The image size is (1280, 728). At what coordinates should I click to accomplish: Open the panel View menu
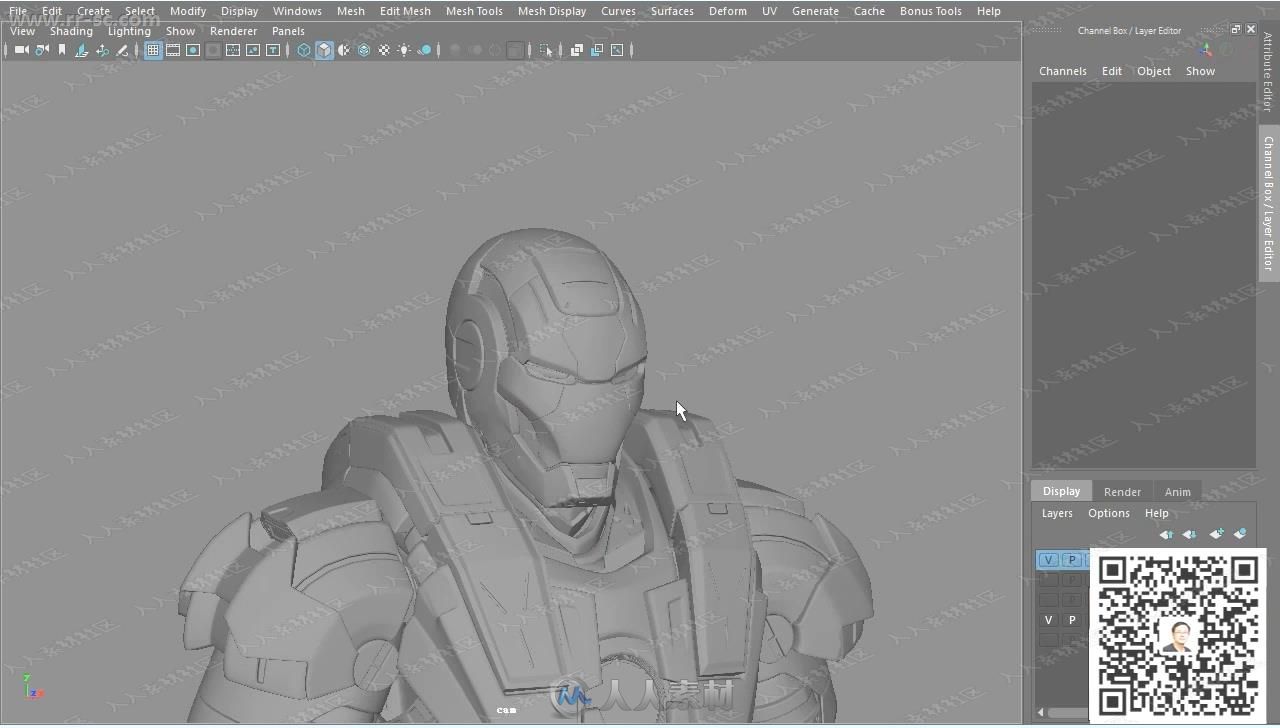[x=22, y=31]
